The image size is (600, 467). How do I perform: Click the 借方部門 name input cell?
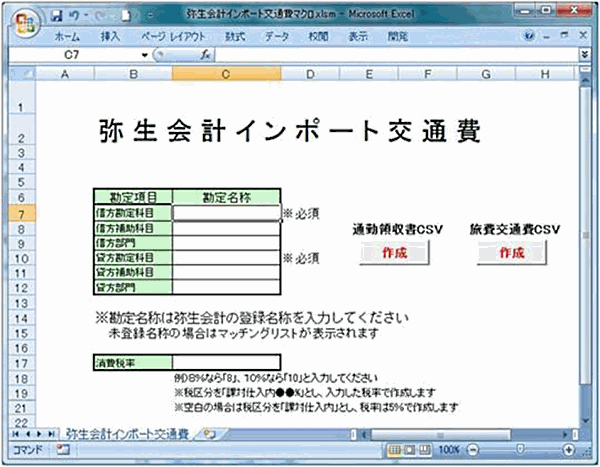click(x=227, y=243)
